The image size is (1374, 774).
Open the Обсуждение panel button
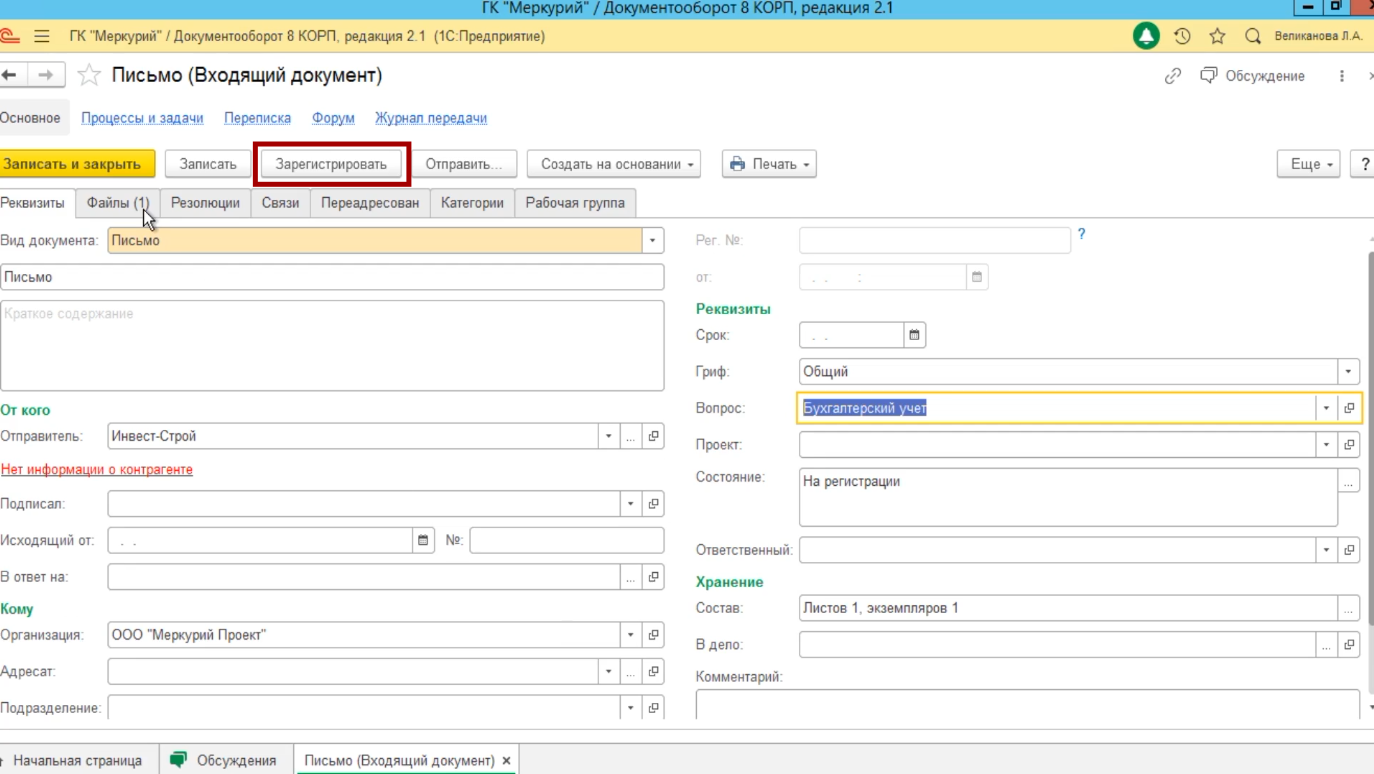tap(1253, 76)
